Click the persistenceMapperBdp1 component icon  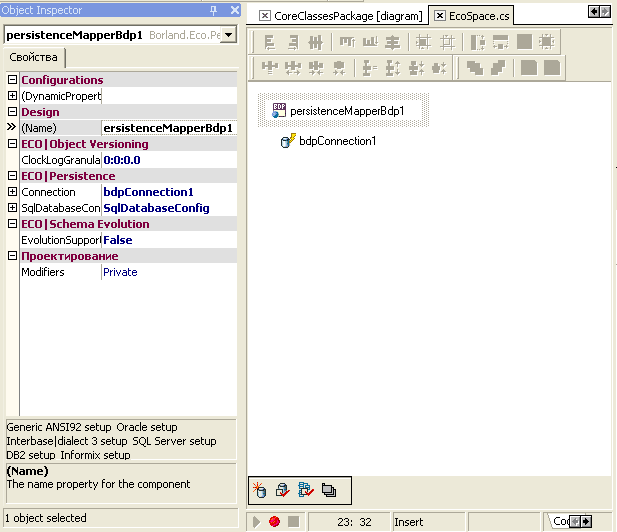[279, 110]
